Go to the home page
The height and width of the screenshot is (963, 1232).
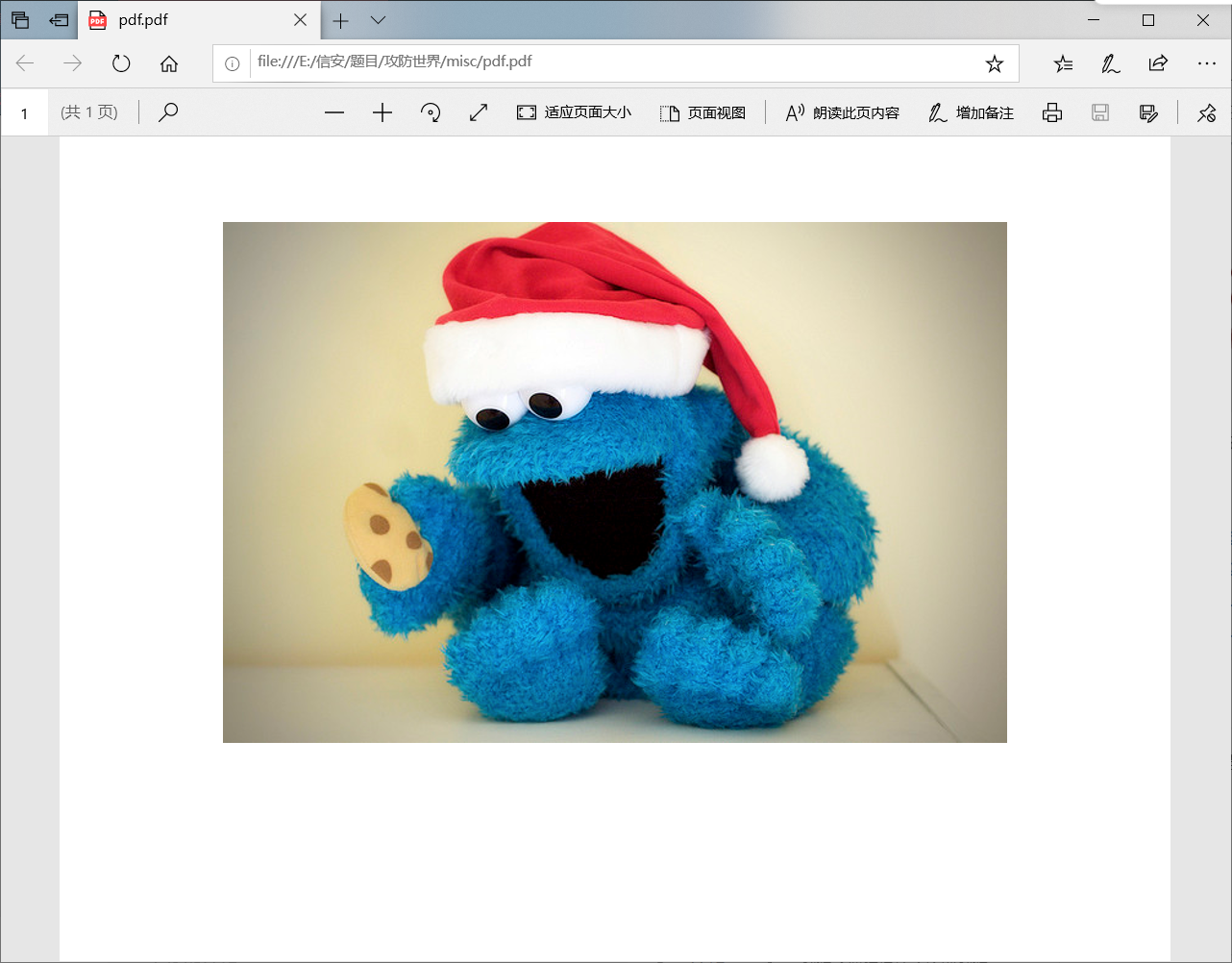(x=169, y=63)
